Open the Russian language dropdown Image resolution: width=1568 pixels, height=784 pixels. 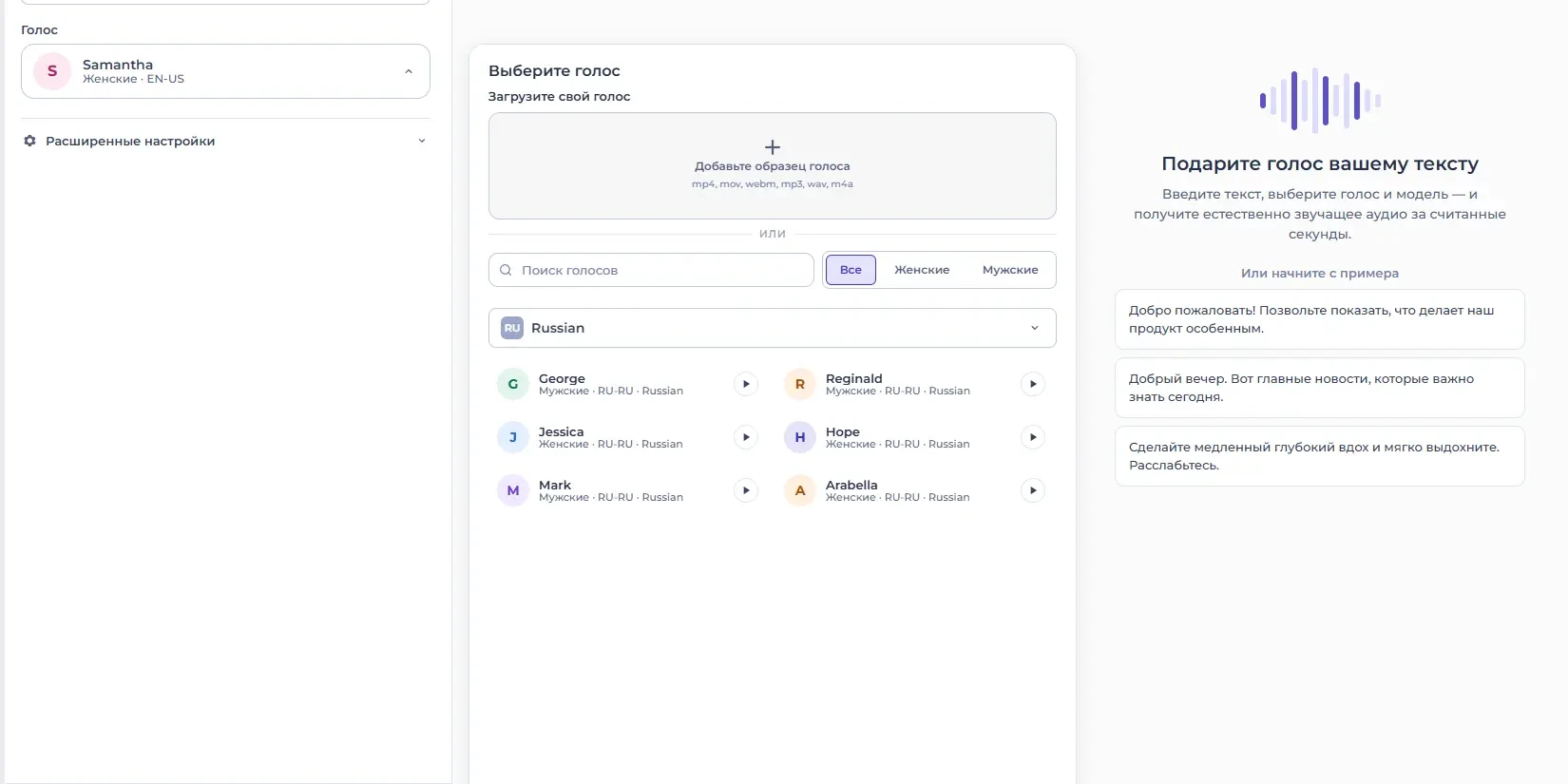[x=773, y=328]
